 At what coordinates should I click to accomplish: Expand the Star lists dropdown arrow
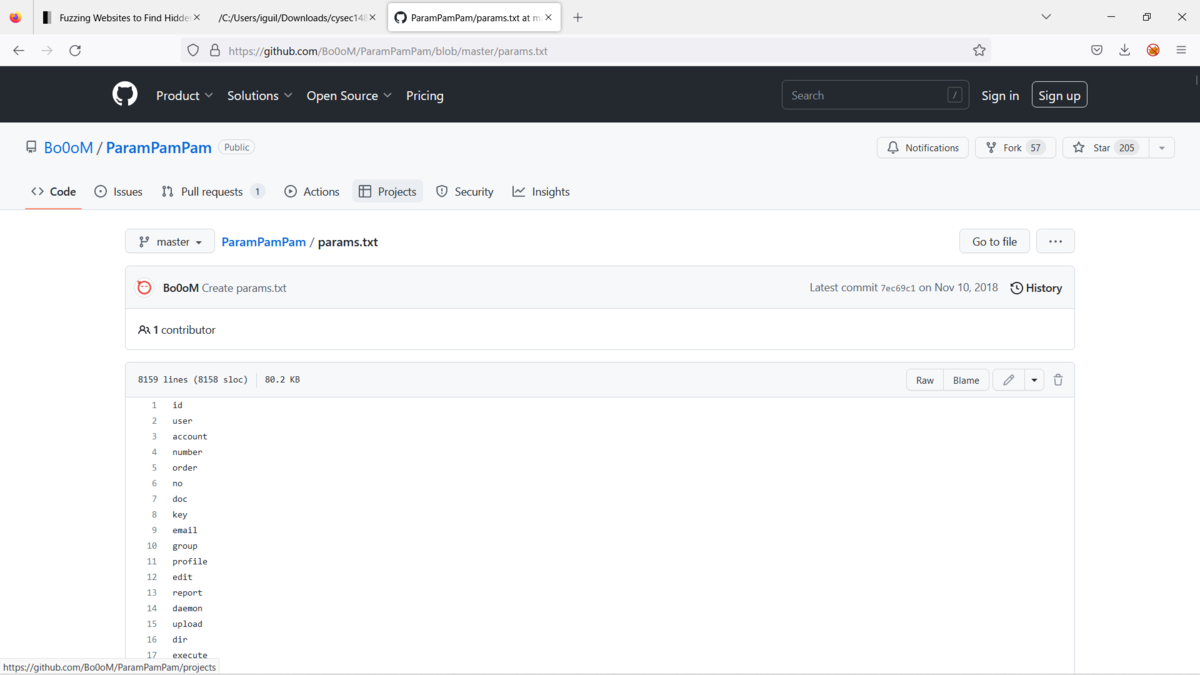(x=1162, y=148)
